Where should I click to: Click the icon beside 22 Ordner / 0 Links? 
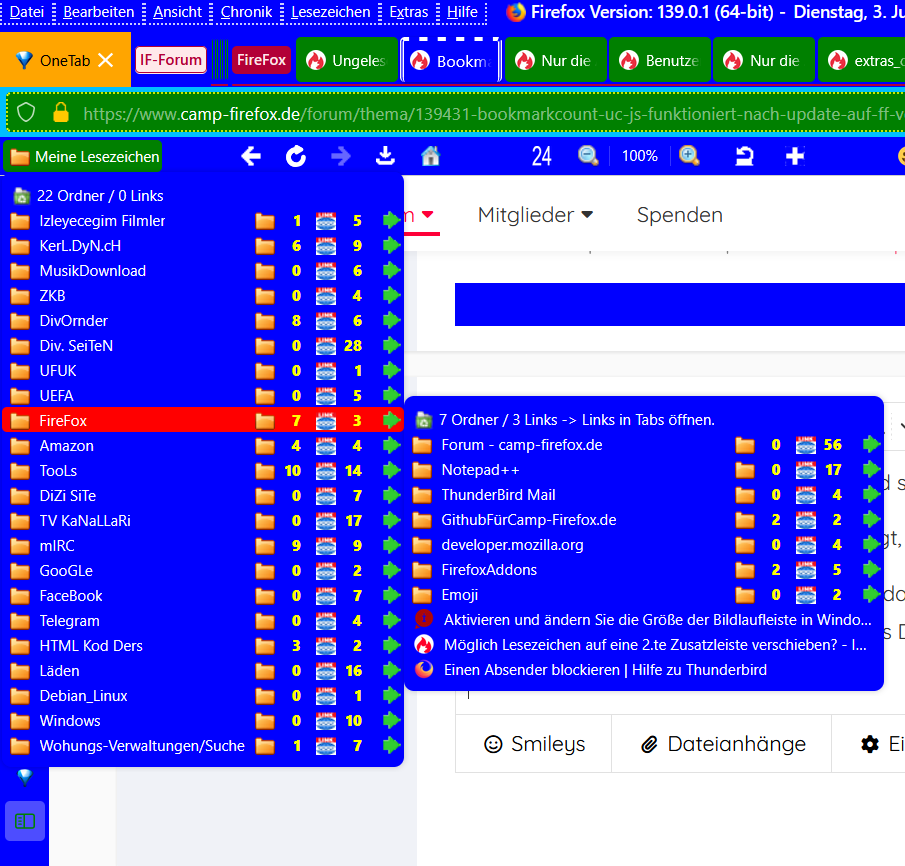click(x=22, y=196)
